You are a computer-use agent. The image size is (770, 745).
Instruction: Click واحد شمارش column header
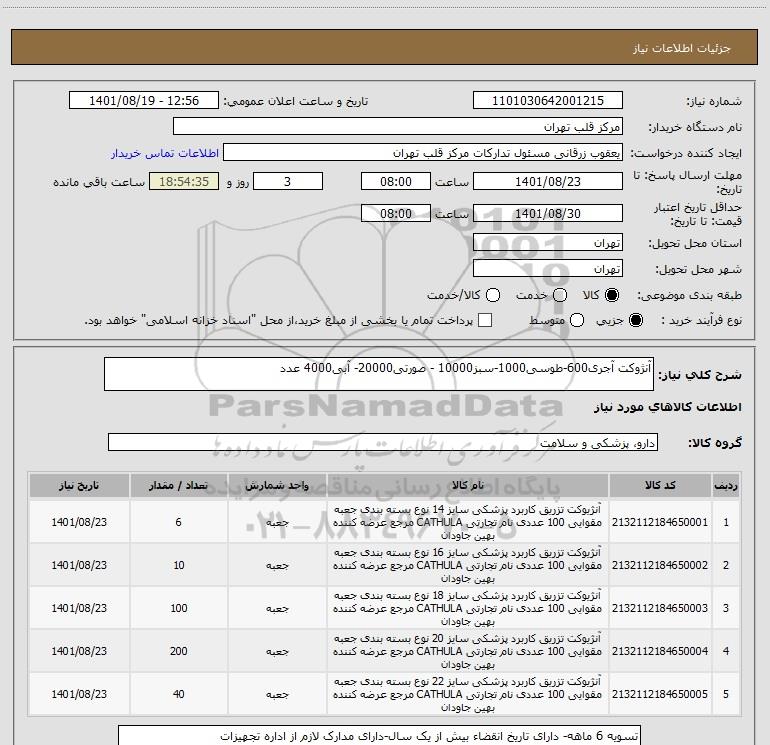(x=277, y=486)
